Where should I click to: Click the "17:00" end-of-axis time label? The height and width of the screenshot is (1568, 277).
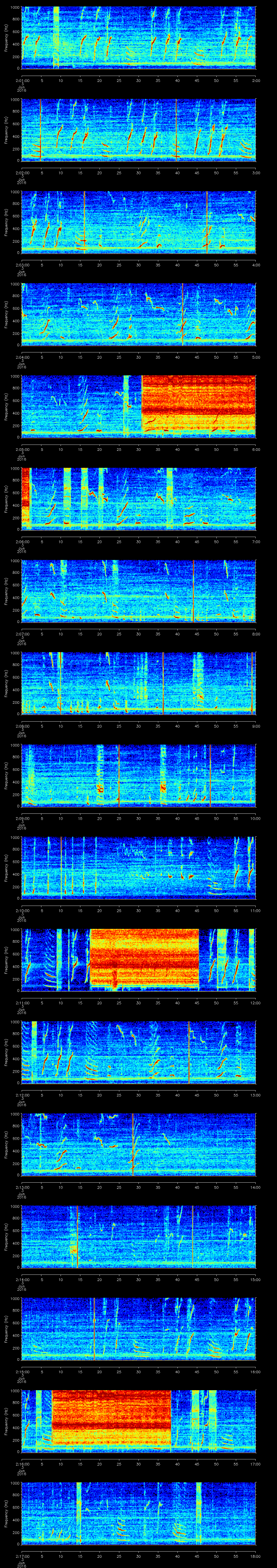tap(255, 1463)
